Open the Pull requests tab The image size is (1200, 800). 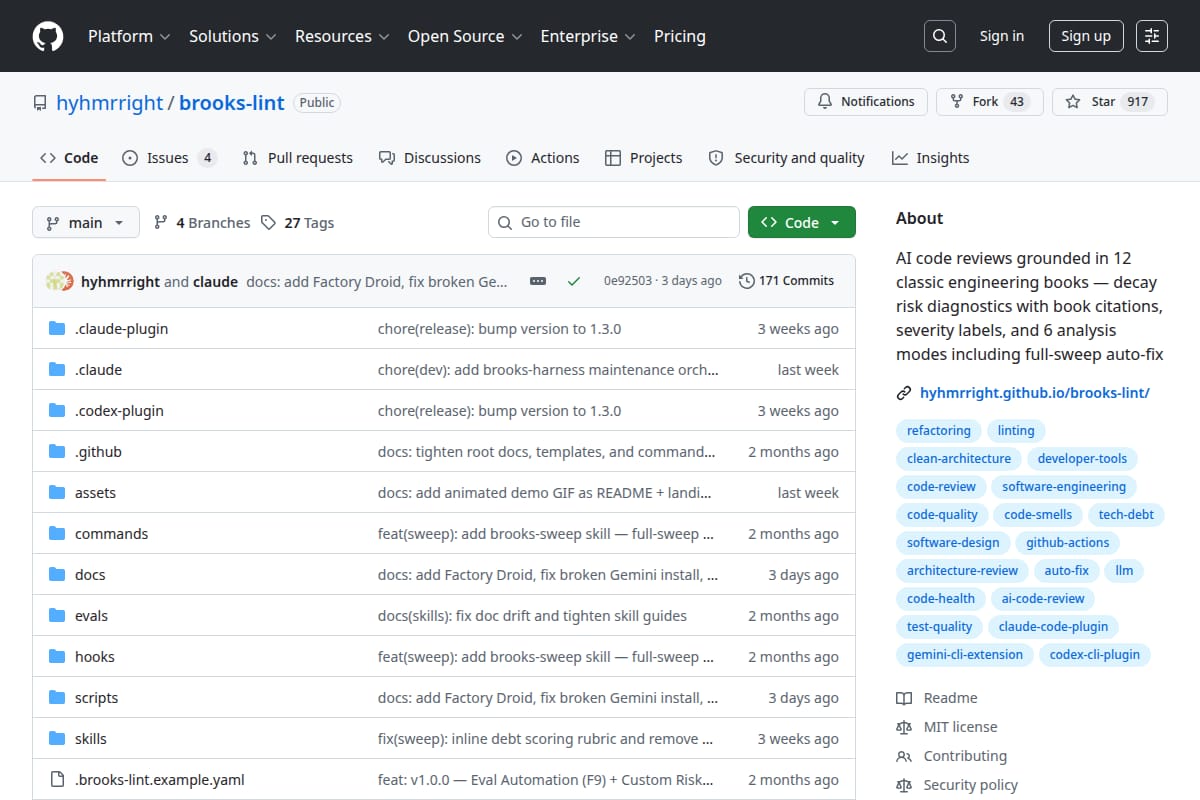[298, 158]
